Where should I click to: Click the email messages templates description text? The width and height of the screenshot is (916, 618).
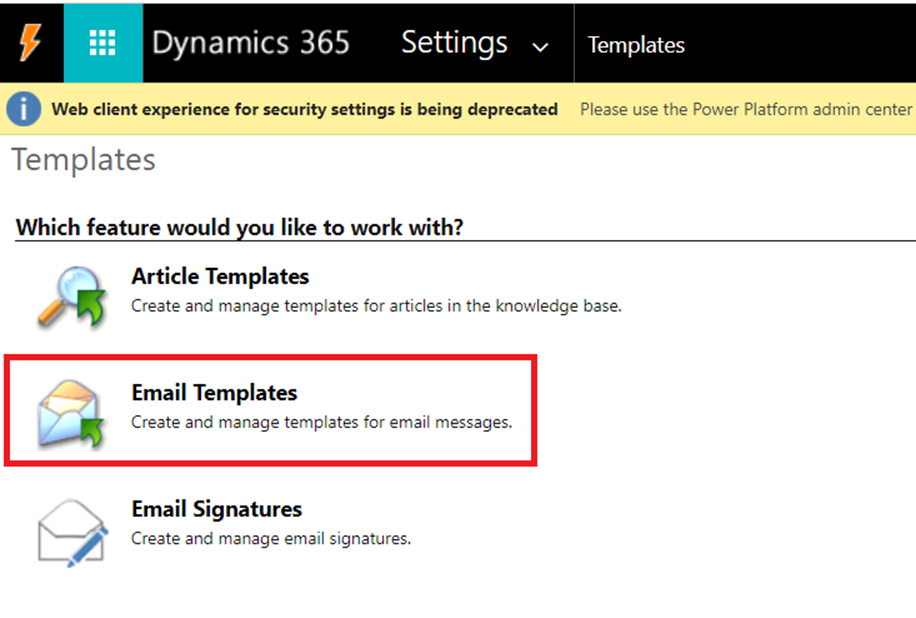coord(321,422)
